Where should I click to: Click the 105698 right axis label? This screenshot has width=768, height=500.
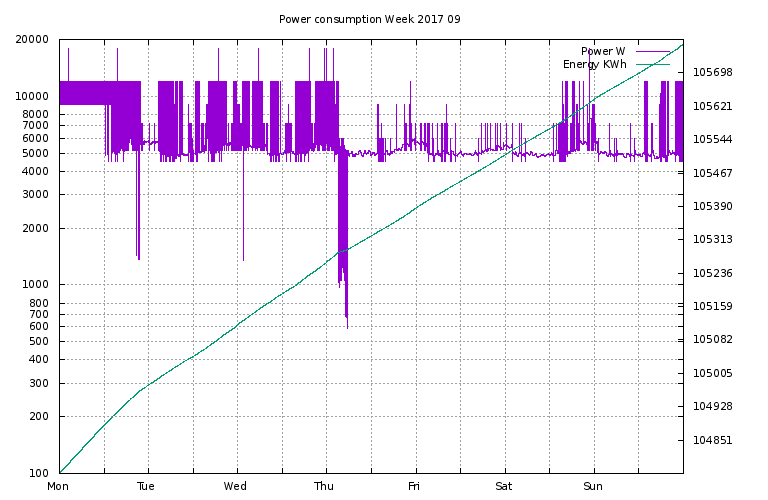pos(713,73)
